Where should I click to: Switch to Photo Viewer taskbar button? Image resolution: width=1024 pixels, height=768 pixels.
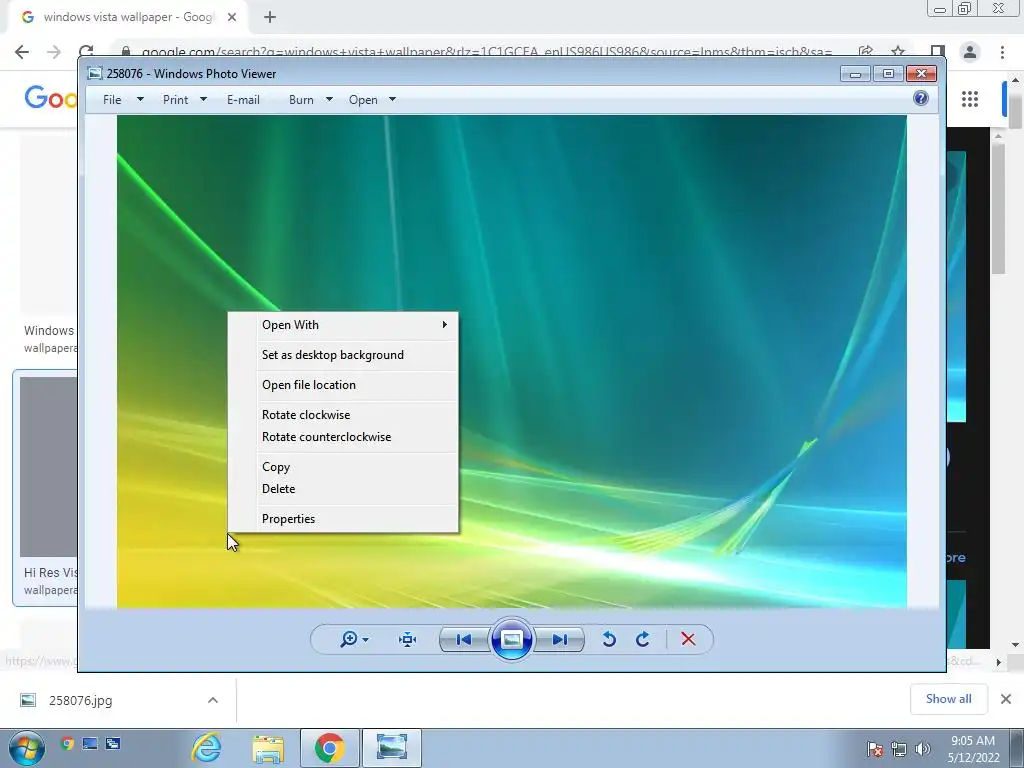392,748
